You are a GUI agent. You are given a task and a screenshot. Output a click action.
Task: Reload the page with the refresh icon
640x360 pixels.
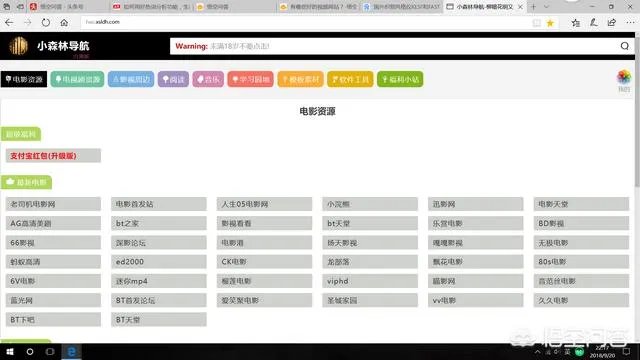(46, 23)
